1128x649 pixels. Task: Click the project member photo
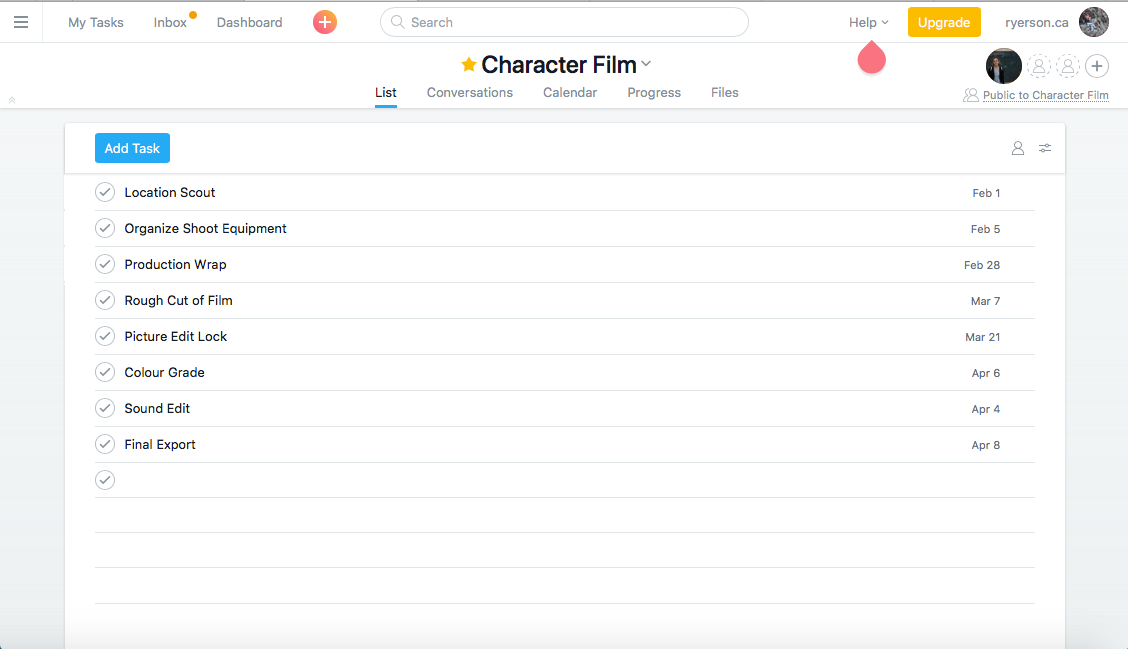click(x=1004, y=66)
